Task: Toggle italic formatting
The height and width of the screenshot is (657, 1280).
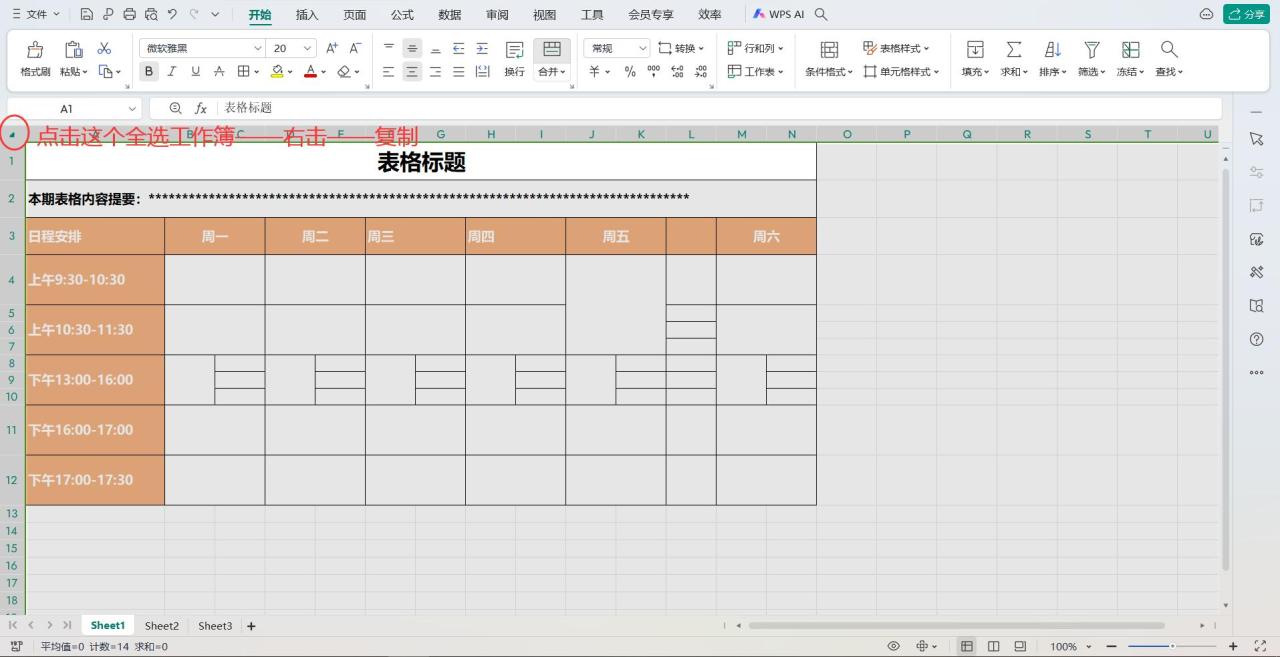Action: [x=172, y=71]
